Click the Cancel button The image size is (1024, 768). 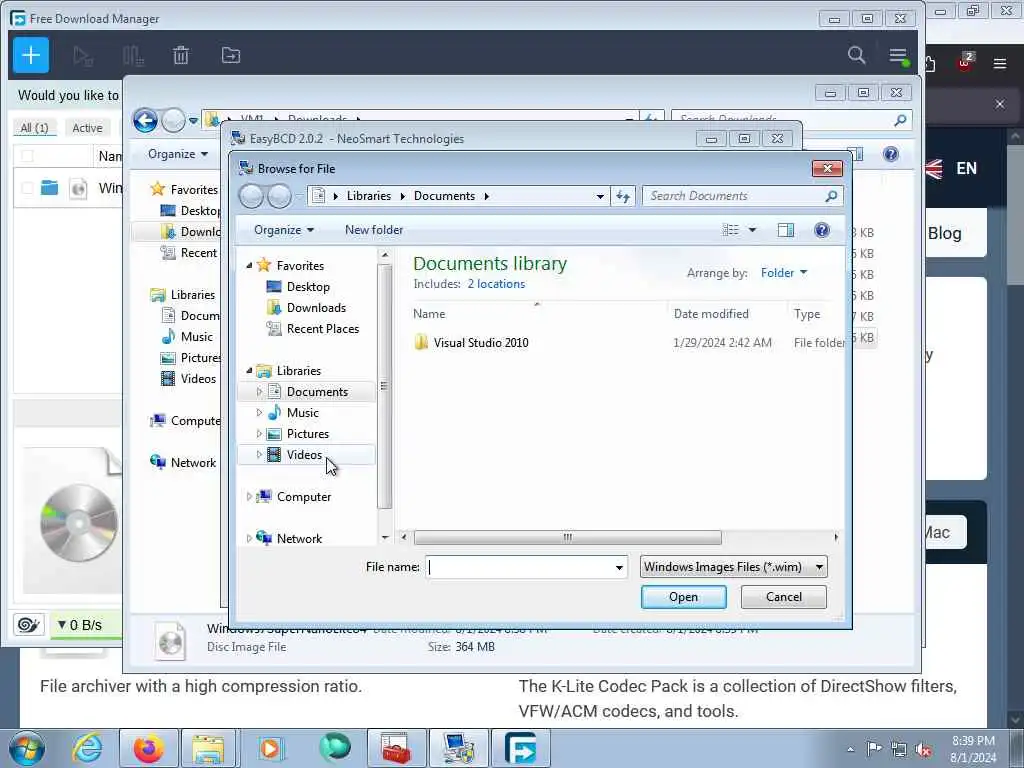tap(784, 597)
